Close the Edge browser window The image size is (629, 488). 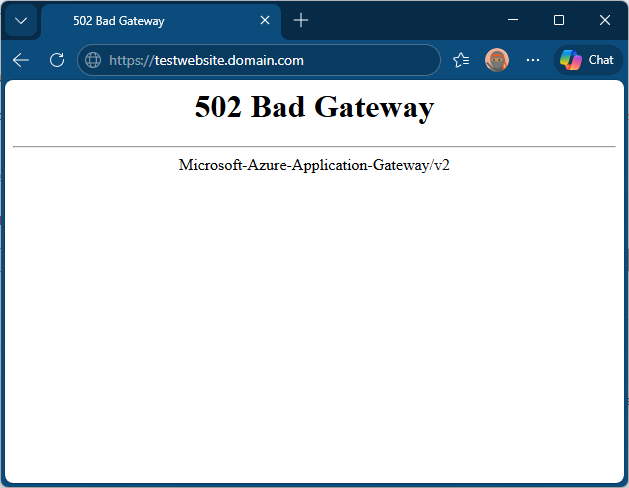click(x=604, y=20)
